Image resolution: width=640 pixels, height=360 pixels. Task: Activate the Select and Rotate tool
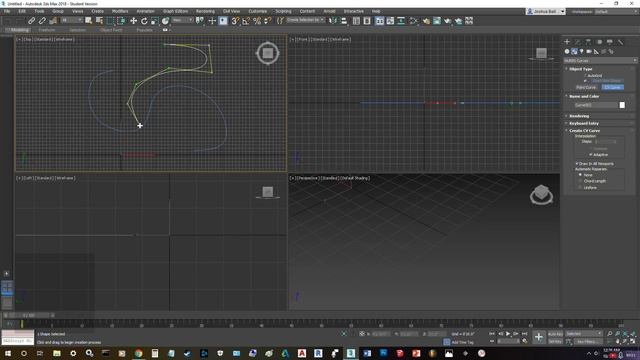[144, 20]
